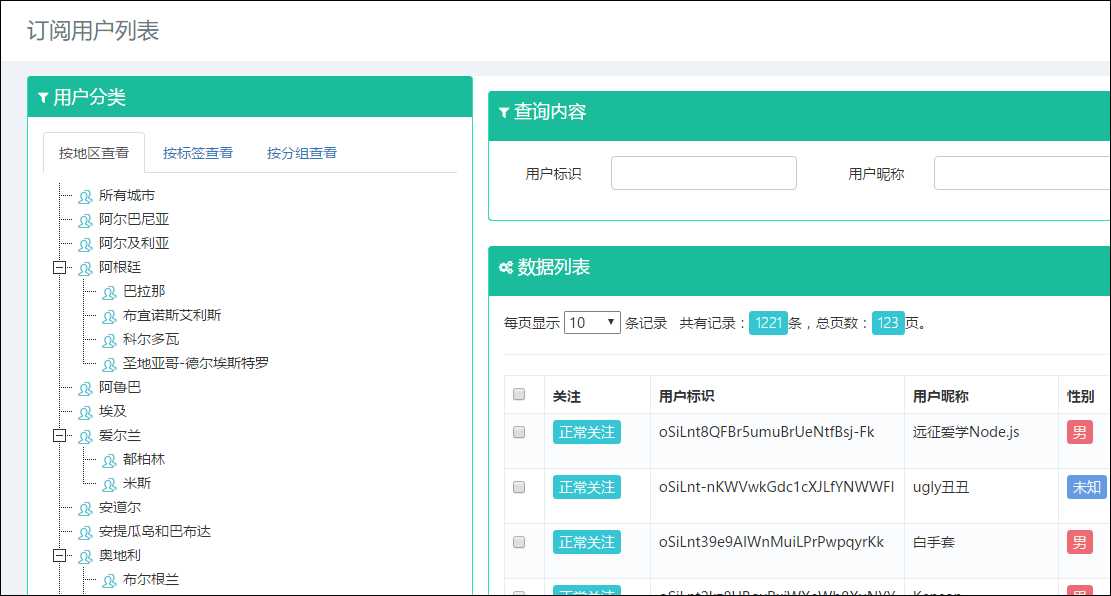Focus the 用户昵称 input field
Image resolution: width=1111 pixels, height=596 pixels.
1022,173
